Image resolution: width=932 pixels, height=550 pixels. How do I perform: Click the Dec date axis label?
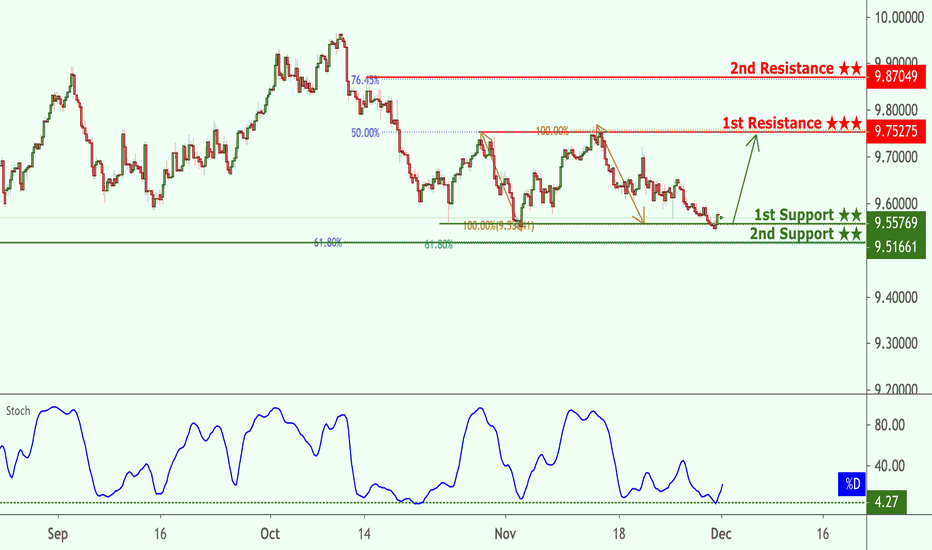[721, 533]
